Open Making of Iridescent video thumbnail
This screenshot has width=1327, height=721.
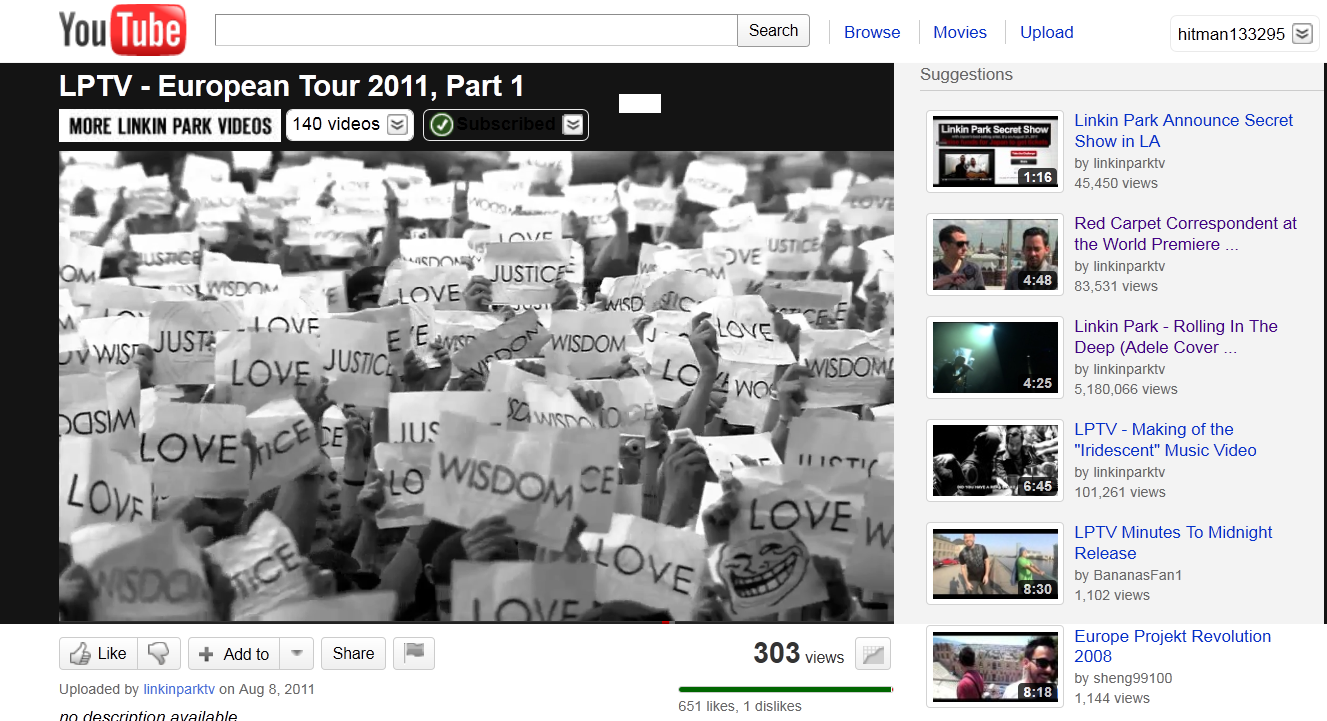tap(995, 460)
